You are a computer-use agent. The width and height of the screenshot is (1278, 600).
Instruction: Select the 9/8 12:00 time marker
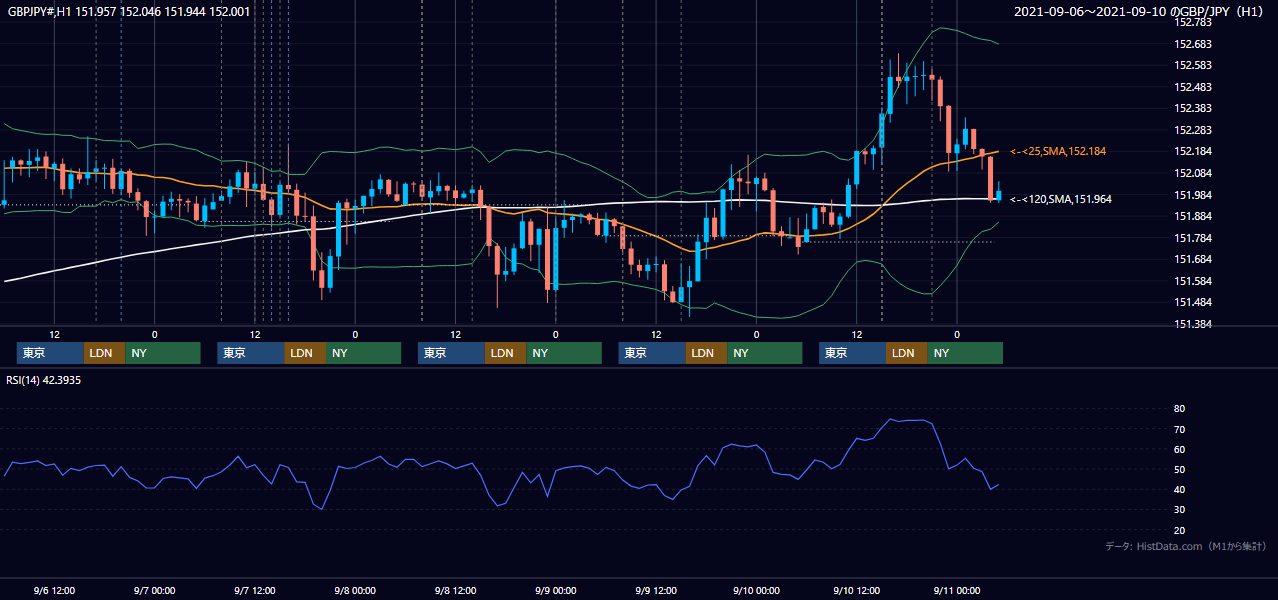(455, 590)
